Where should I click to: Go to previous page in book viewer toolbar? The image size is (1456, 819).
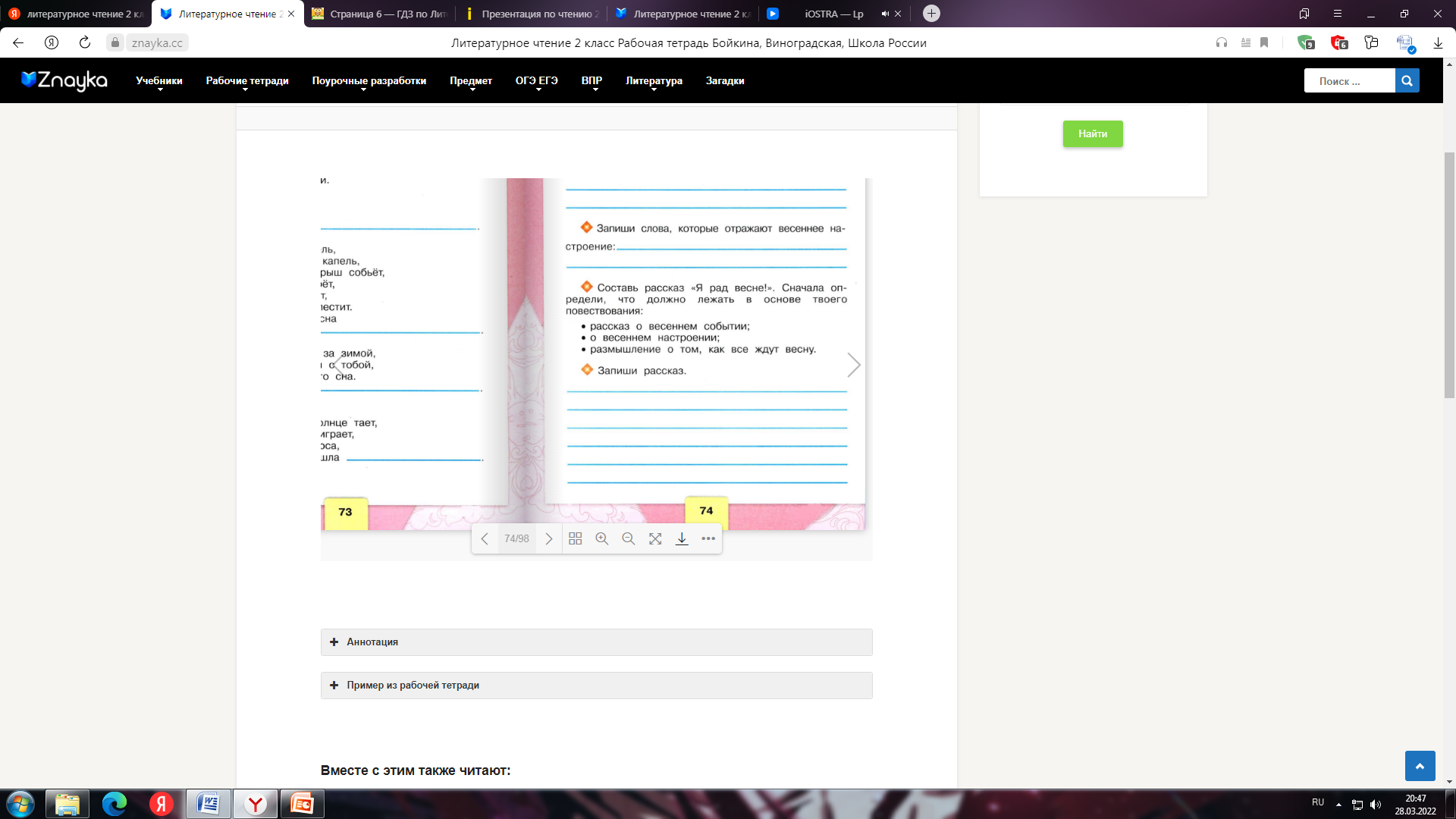click(485, 538)
